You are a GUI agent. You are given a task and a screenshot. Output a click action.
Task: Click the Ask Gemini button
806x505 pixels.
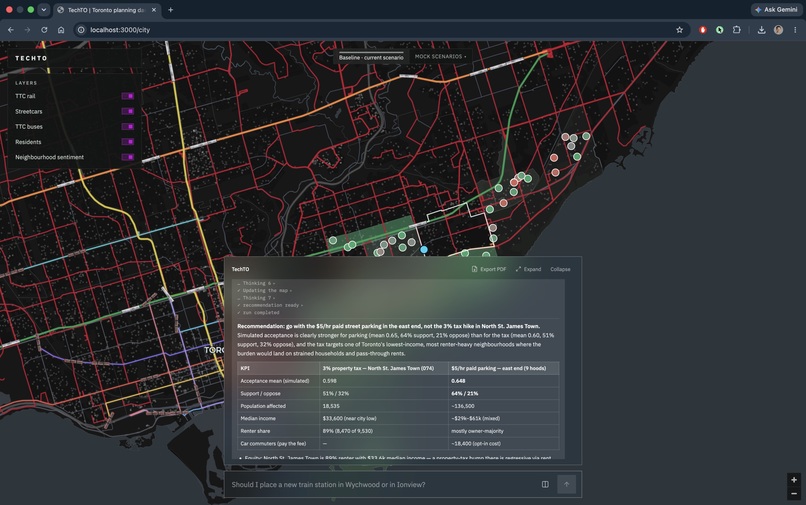[776, 9]
